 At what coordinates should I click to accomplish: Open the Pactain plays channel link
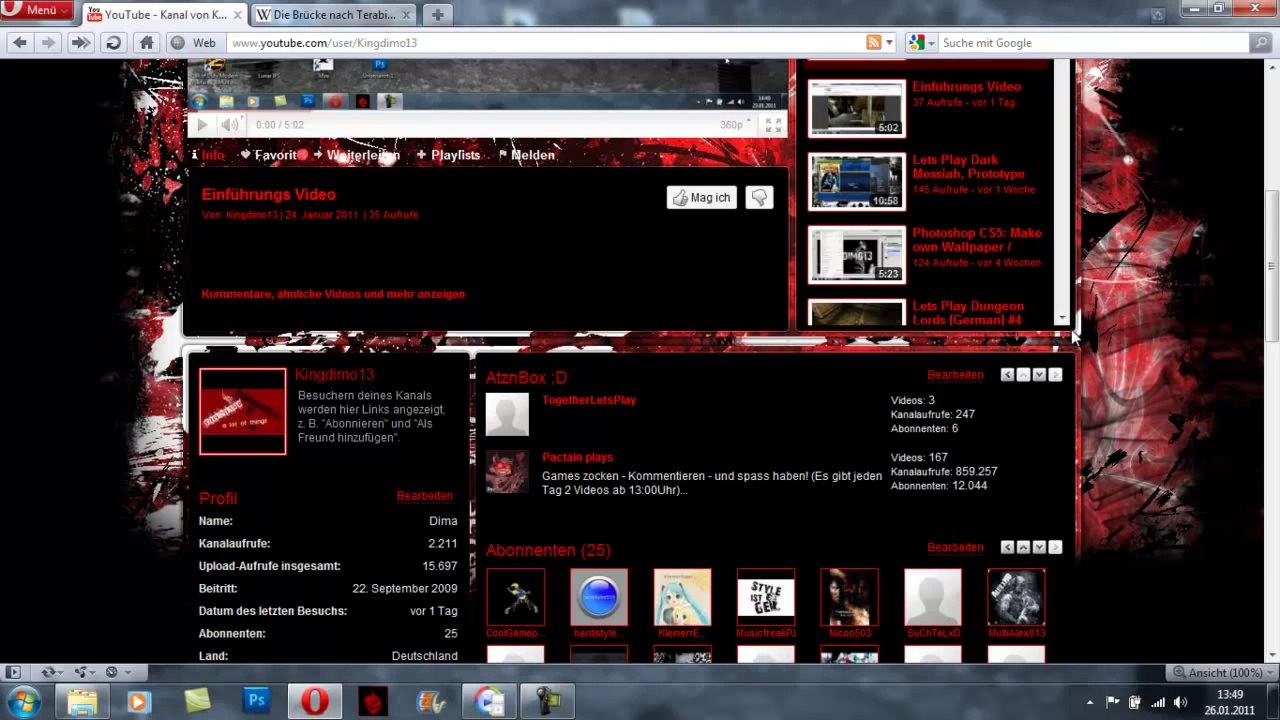click(577, 457)
